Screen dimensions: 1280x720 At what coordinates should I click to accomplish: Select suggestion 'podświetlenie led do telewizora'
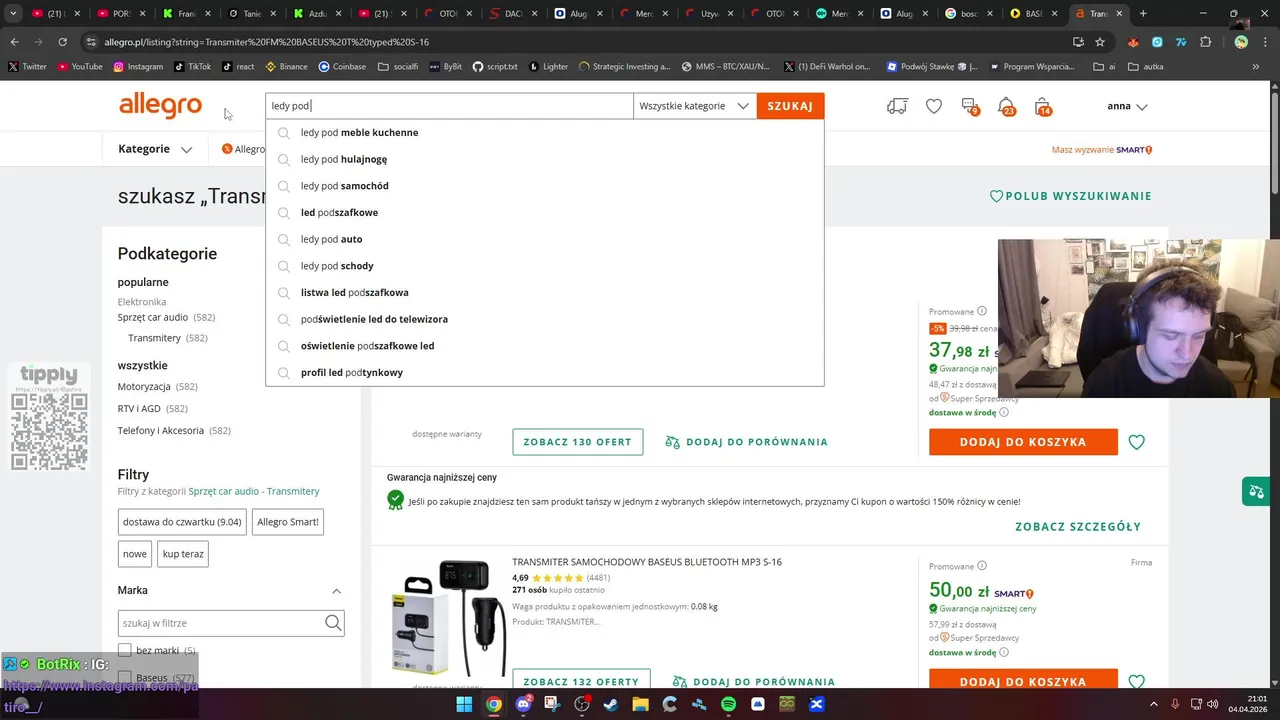click(x=544, y=319)
